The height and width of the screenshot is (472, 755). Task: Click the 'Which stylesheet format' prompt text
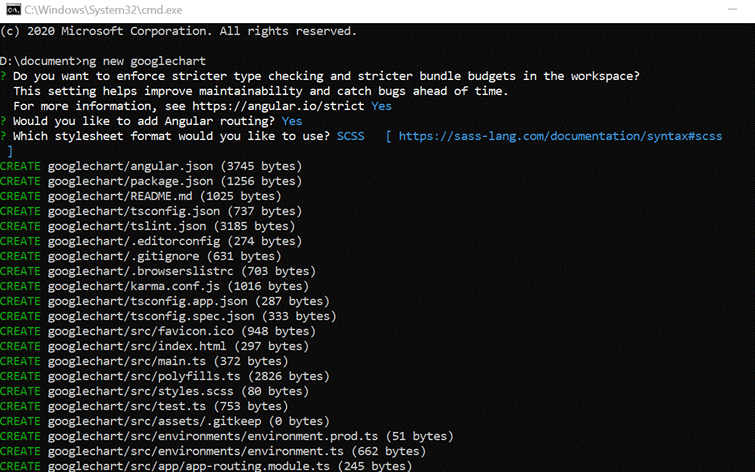(171, 136)
